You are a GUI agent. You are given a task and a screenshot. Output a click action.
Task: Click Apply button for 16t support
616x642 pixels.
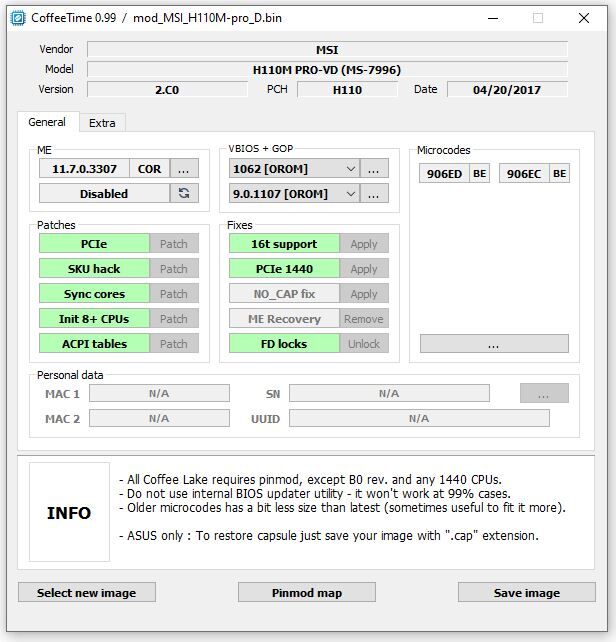[x=364, y=244]
